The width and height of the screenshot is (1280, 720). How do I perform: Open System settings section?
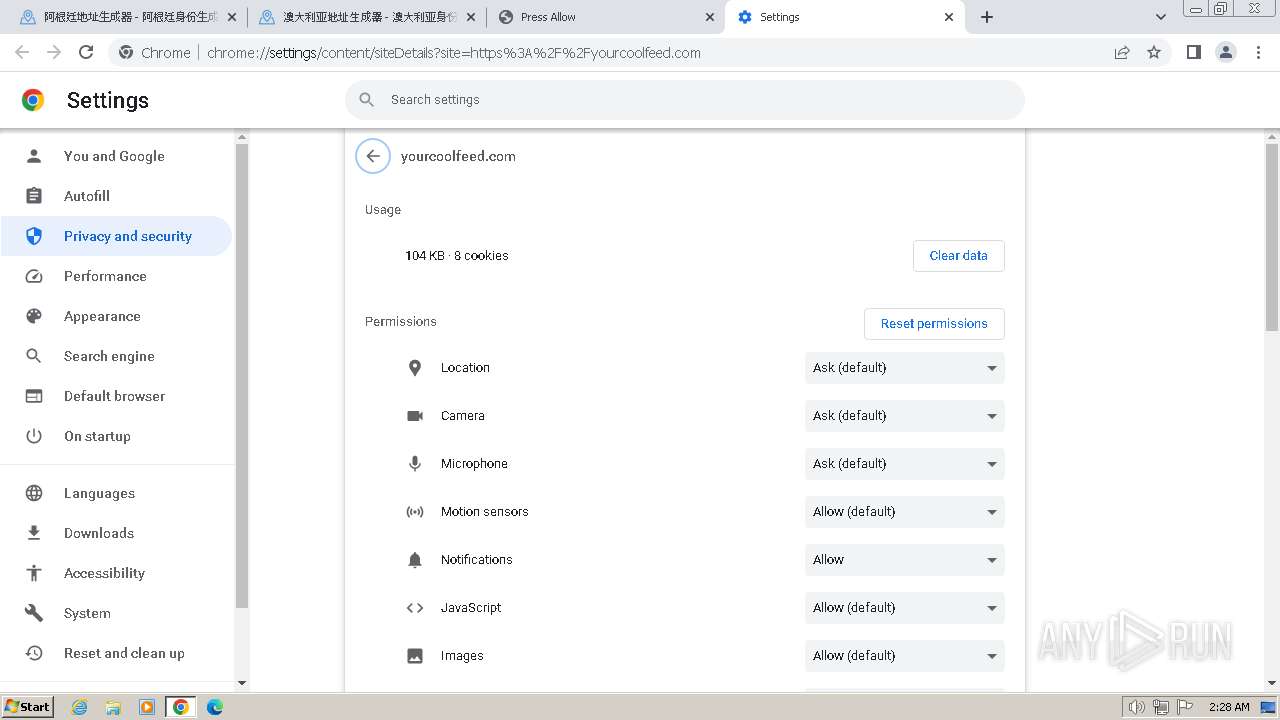[x=116, y=613]
